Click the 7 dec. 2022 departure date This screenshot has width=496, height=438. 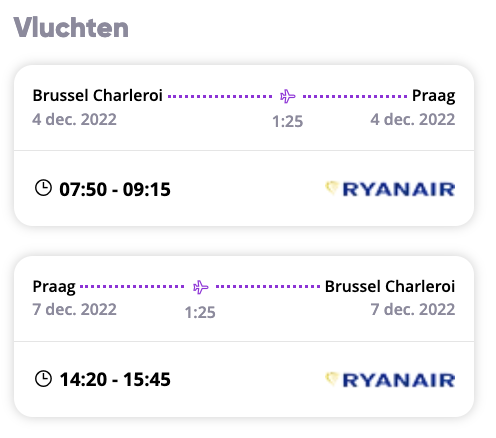[x=74, y=310]
